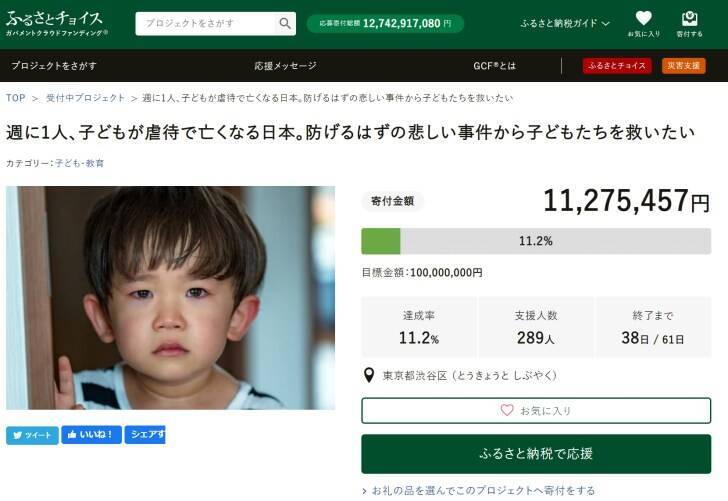Click the 11.2% donation progress bar
The height and width of the screenshot is (501, 728).
click(536, 241)
